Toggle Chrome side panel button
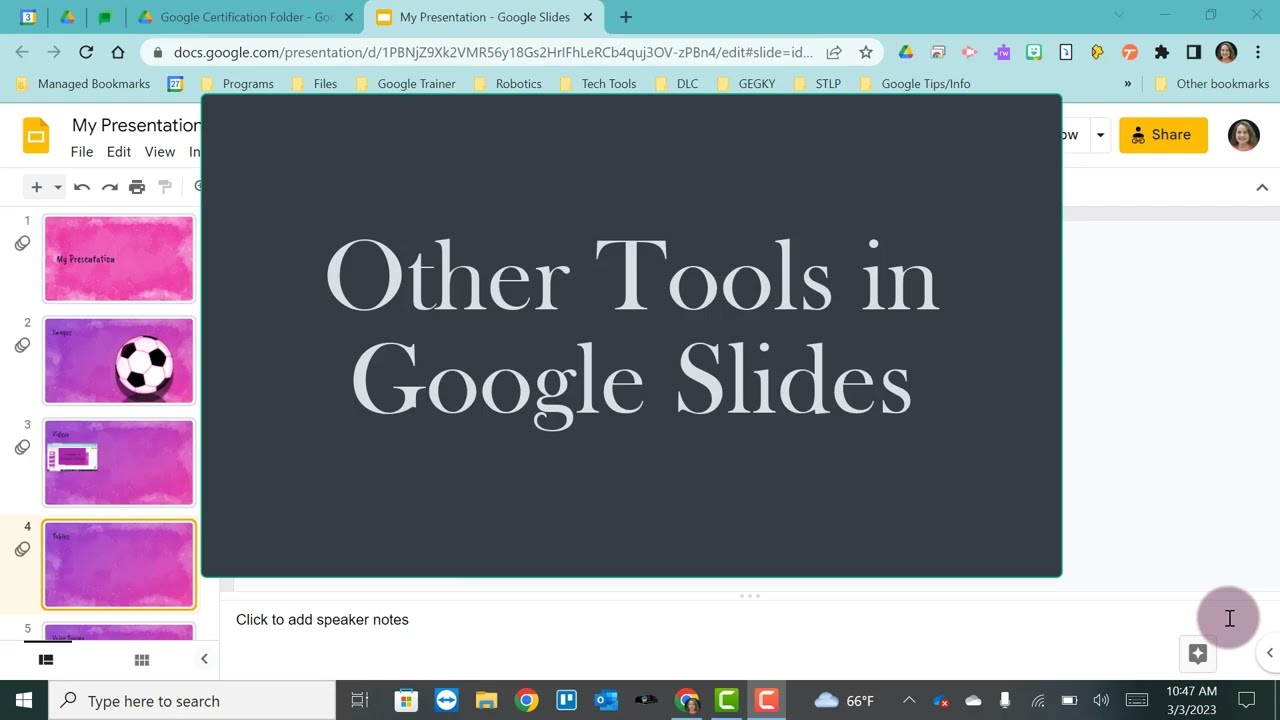The image size is (1280, 720). (1193, 52)
